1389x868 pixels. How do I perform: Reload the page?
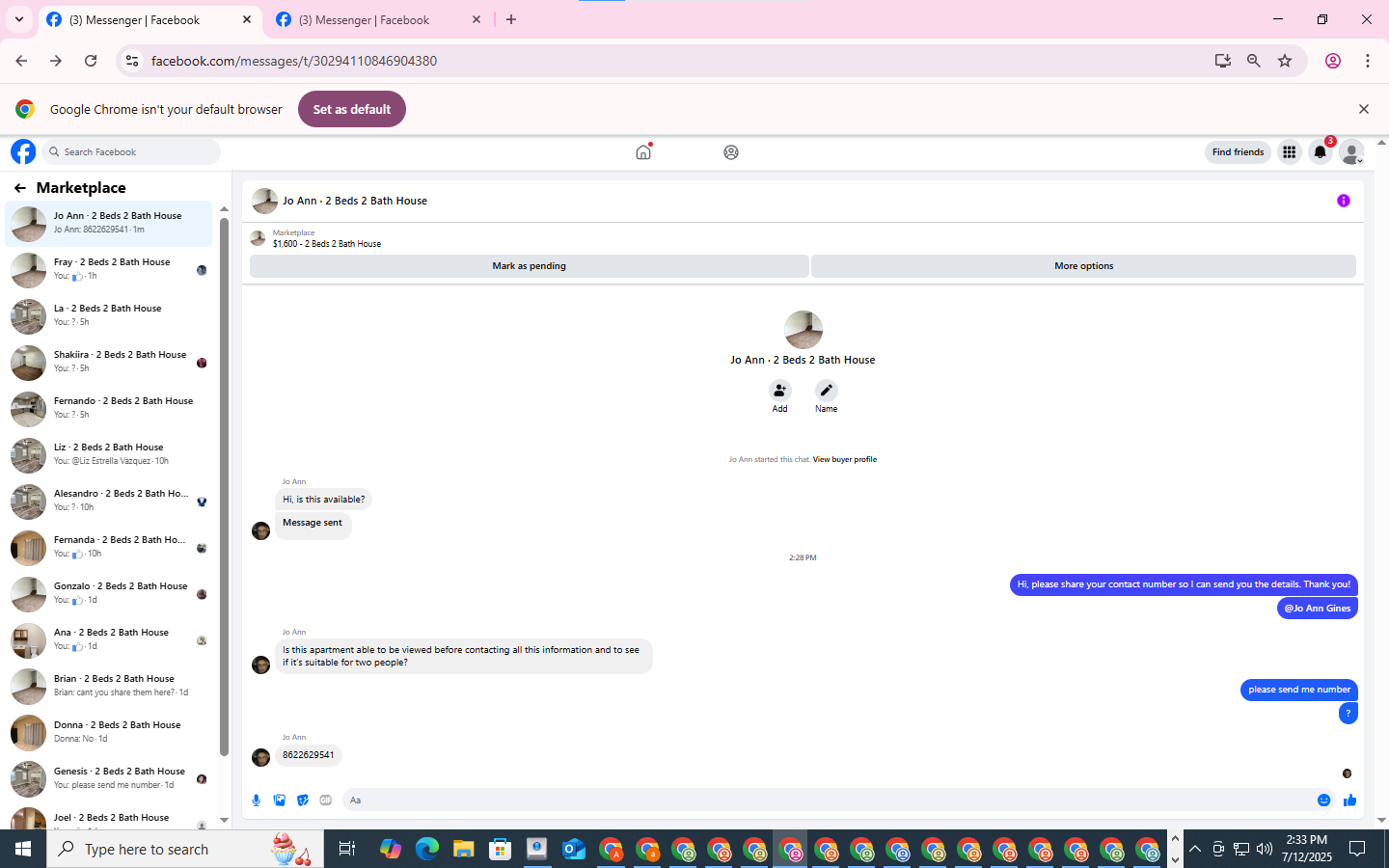pos(91,61)
